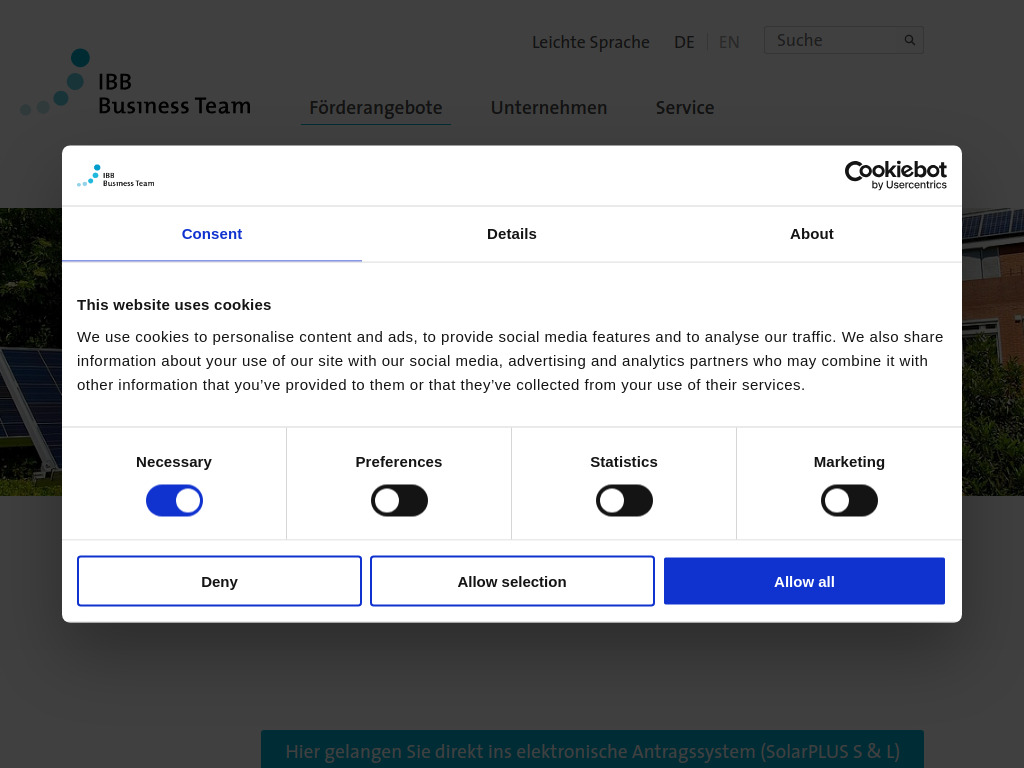The image size is (1024, 768).
Task: Switch to the Details tab
Action: pyautogui.click(x=512, y=234)
